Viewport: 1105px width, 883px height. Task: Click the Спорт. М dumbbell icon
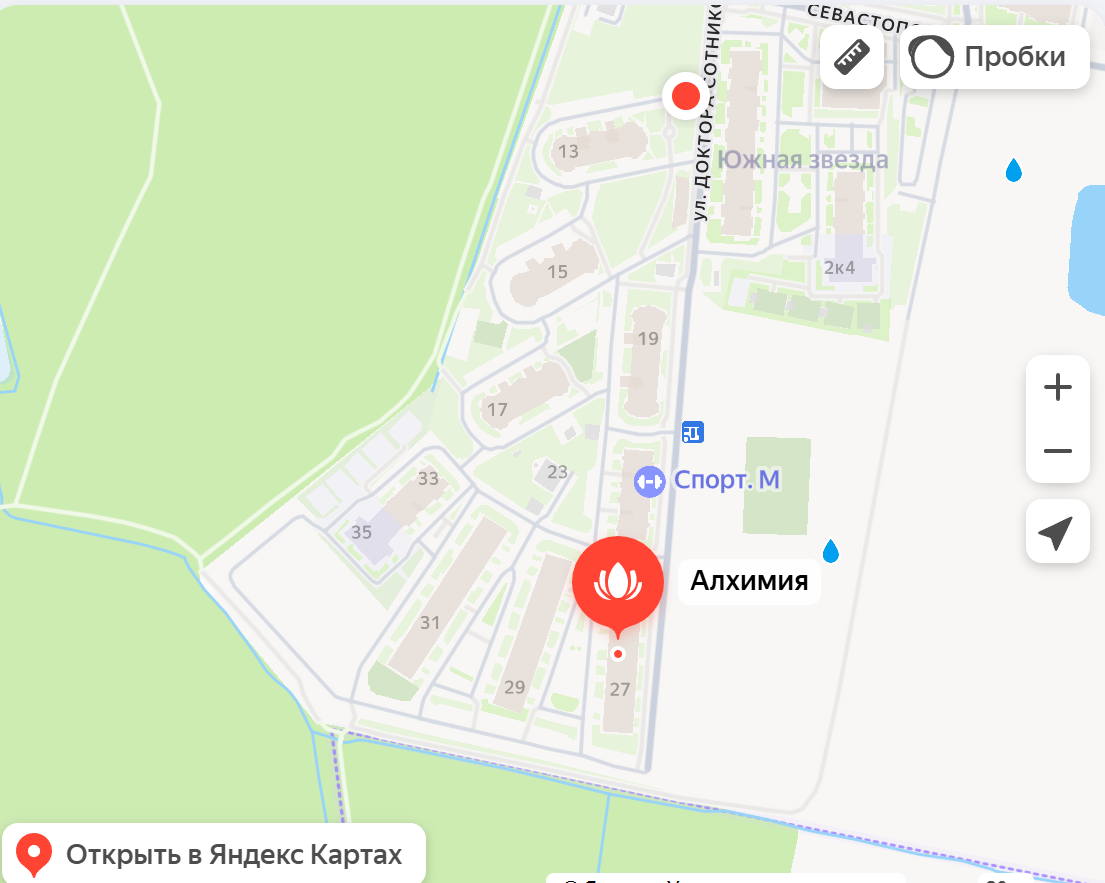click(649, 482)
